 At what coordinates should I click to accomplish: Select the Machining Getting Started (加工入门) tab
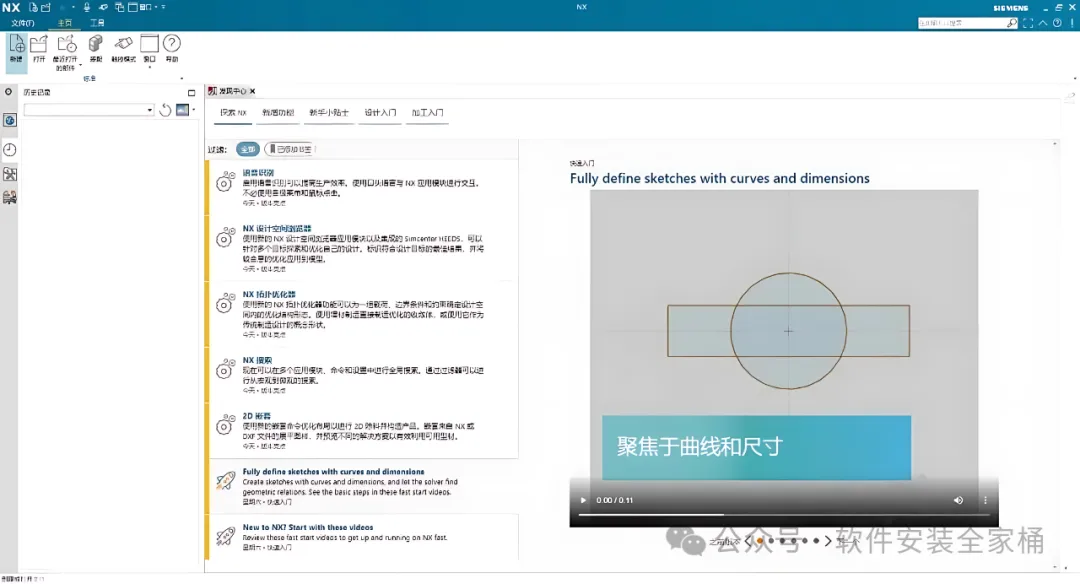coord(428,112)
